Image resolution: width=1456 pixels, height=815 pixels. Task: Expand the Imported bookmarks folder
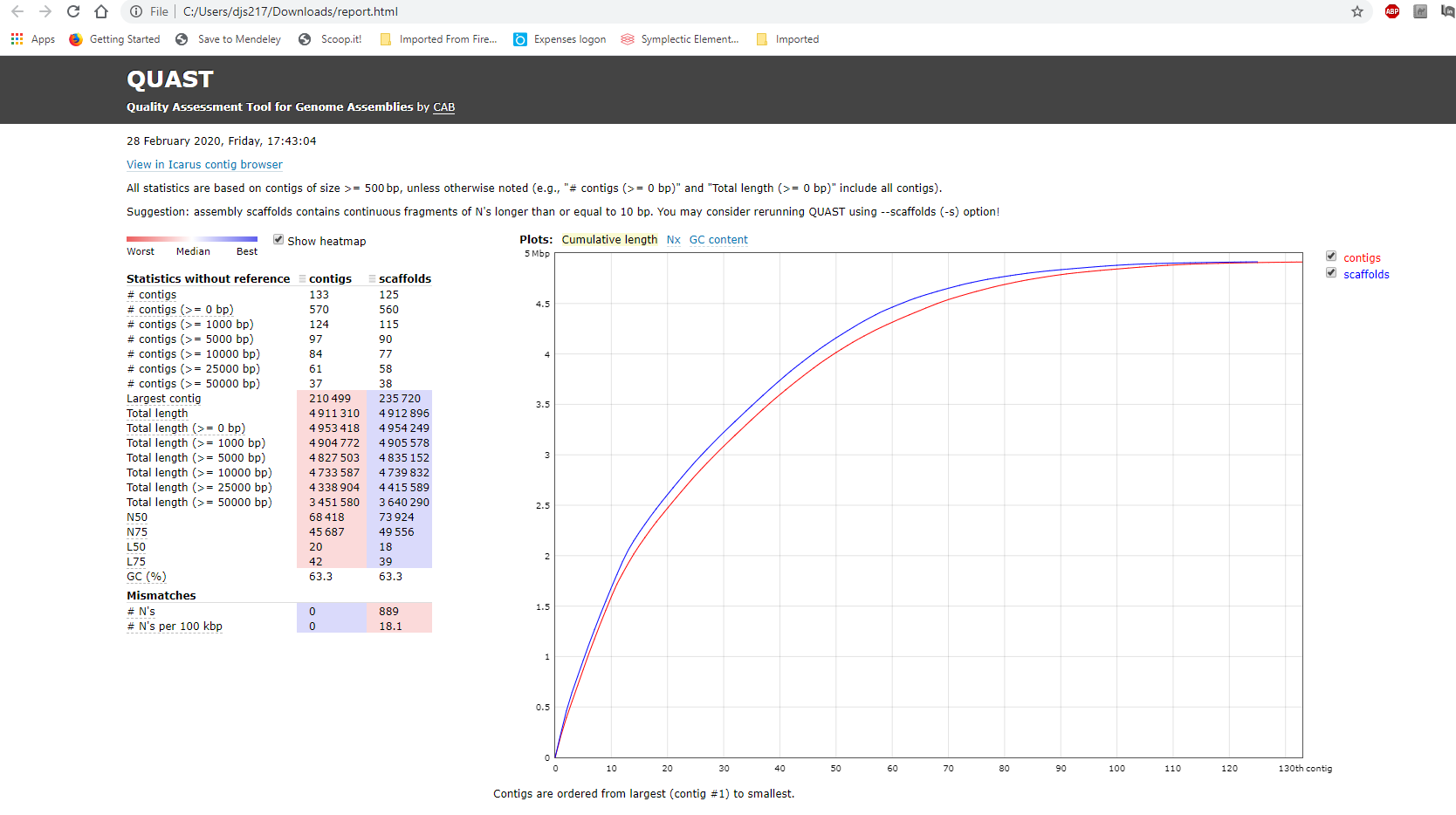pyautogui.click(x=787, y=39)
